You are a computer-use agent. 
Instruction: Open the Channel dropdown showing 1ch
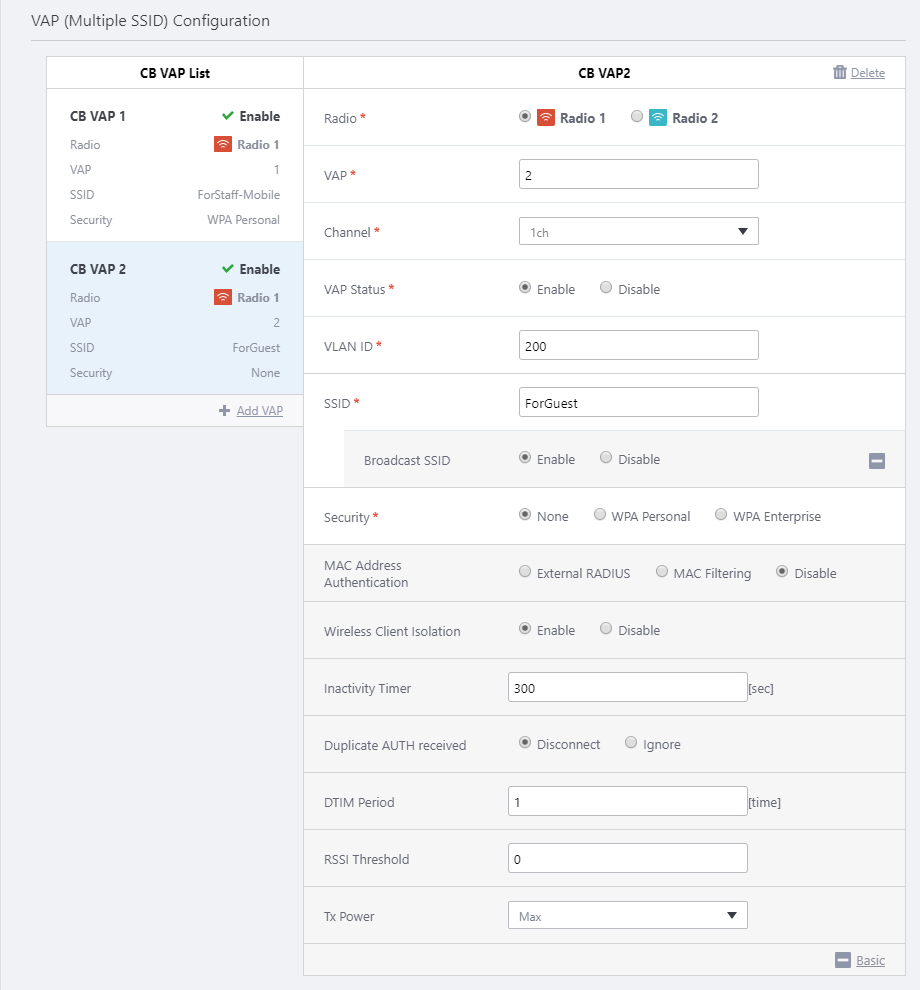pos(638,231)
